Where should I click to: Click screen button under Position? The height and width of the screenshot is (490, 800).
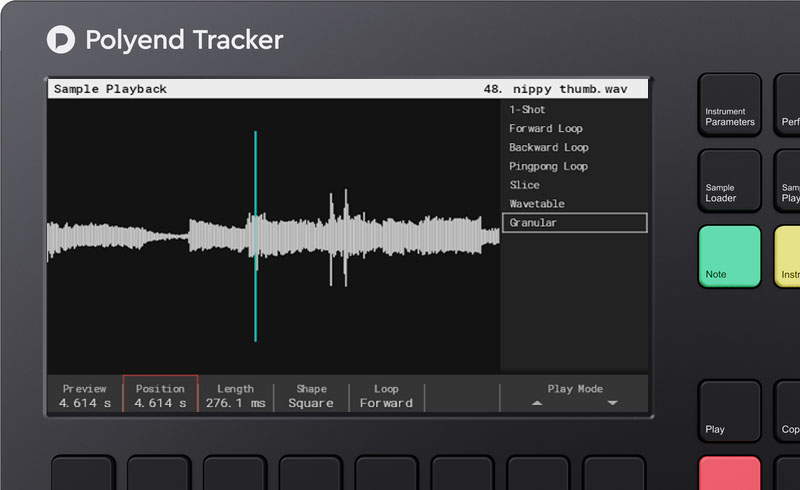click(159, 473)
